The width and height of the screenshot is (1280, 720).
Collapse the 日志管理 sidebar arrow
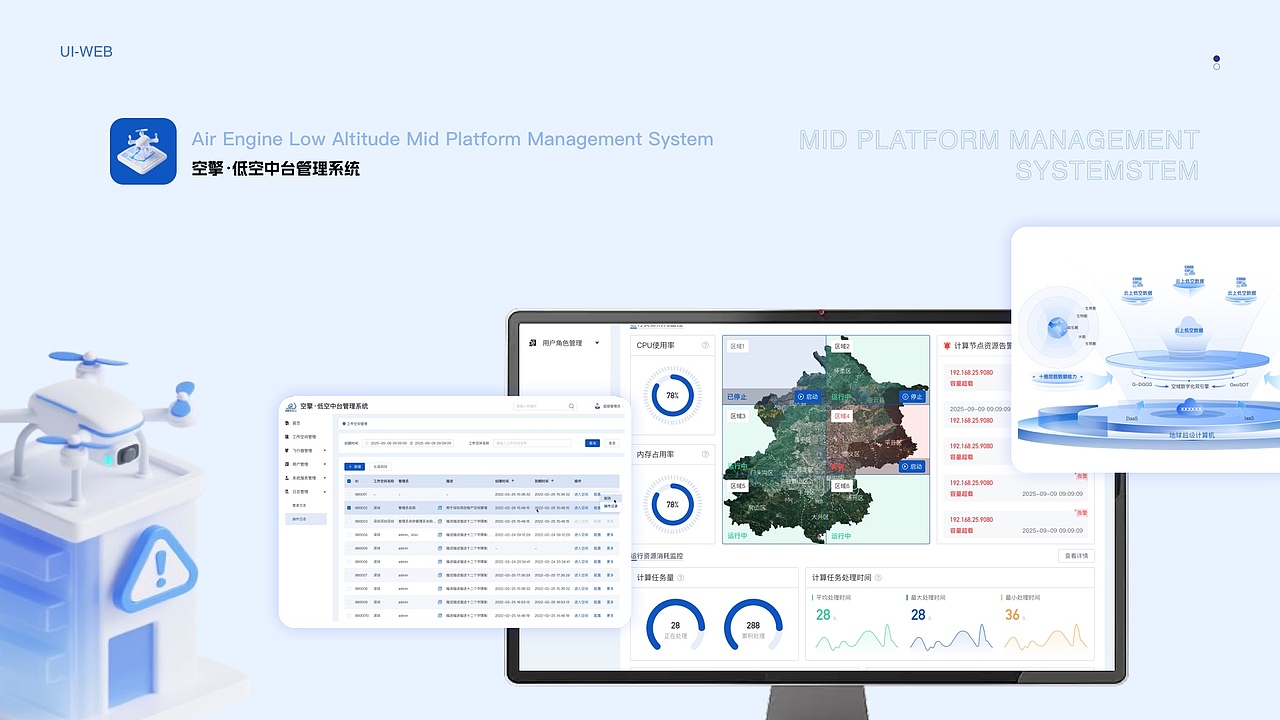click(325, 492)
